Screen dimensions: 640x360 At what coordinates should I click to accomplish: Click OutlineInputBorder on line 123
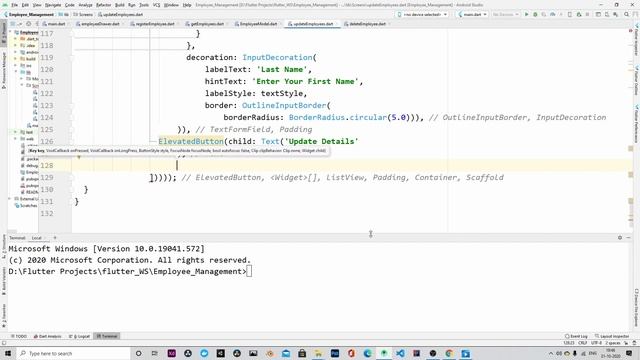(284, 105)
